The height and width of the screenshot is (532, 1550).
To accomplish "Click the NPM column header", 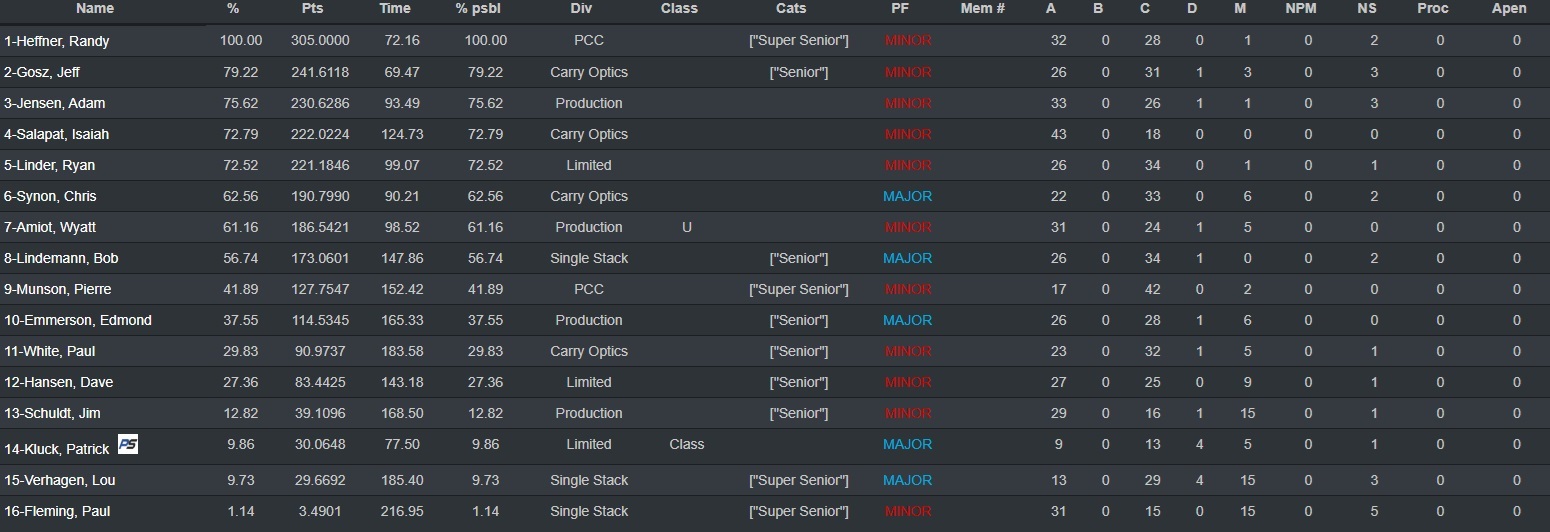I will (1301, 8).
